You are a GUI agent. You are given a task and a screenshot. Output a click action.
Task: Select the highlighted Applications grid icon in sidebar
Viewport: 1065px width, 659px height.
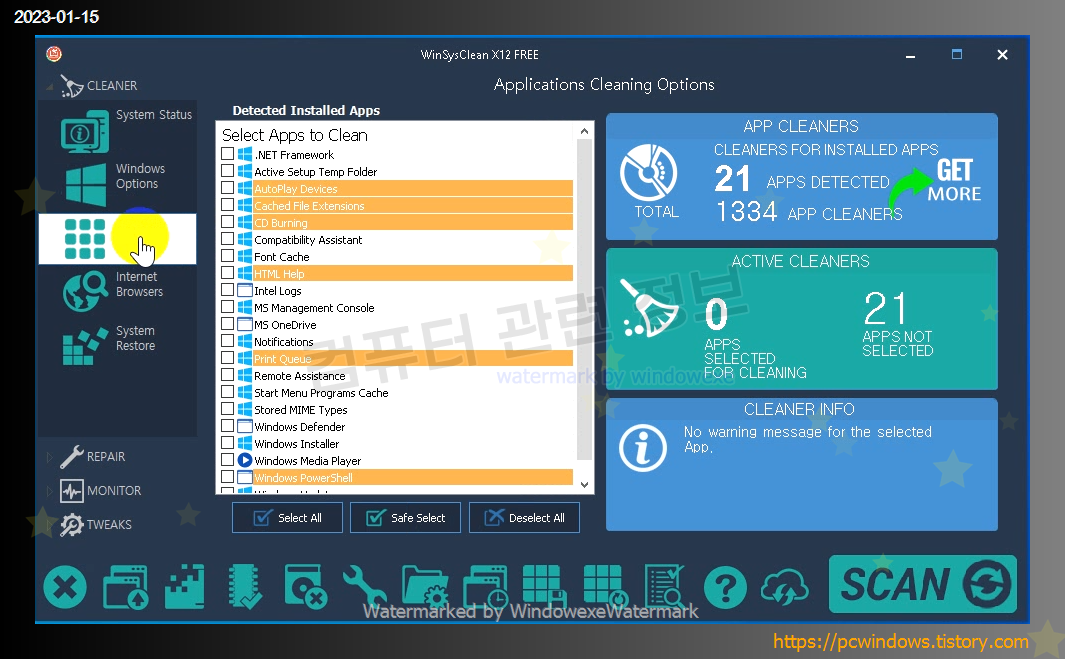pyautogui.click(x=118, y=238)
